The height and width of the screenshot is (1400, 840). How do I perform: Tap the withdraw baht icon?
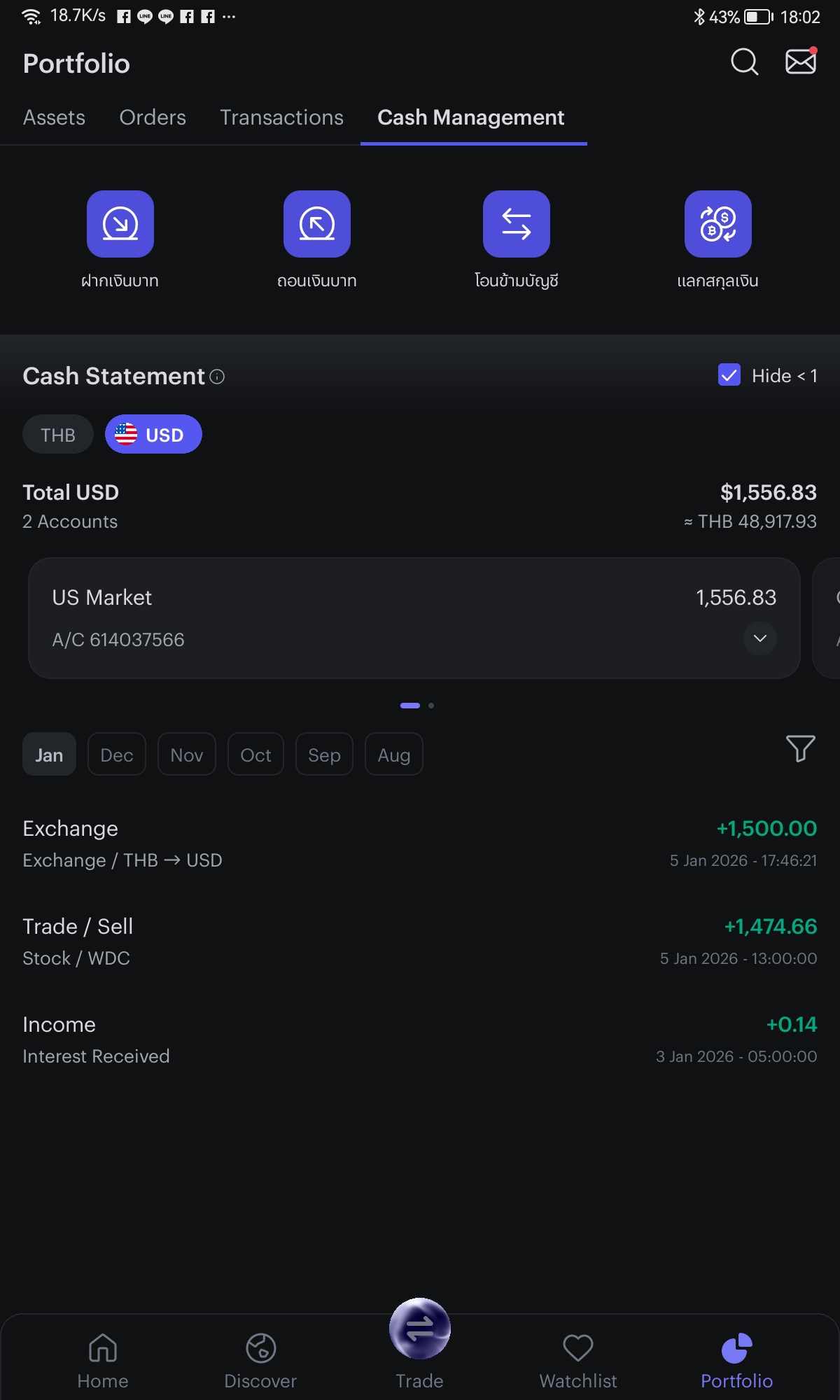317,224
